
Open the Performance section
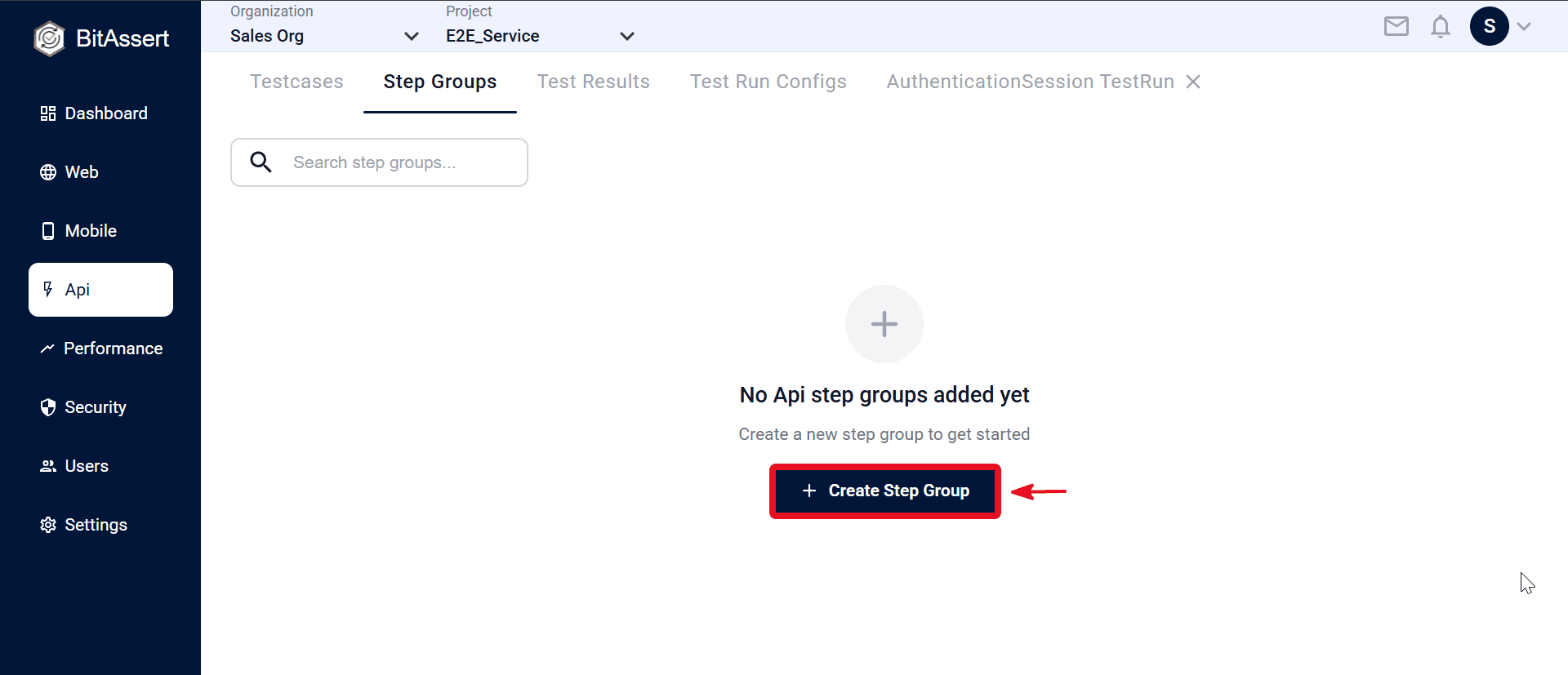(100, 349)
